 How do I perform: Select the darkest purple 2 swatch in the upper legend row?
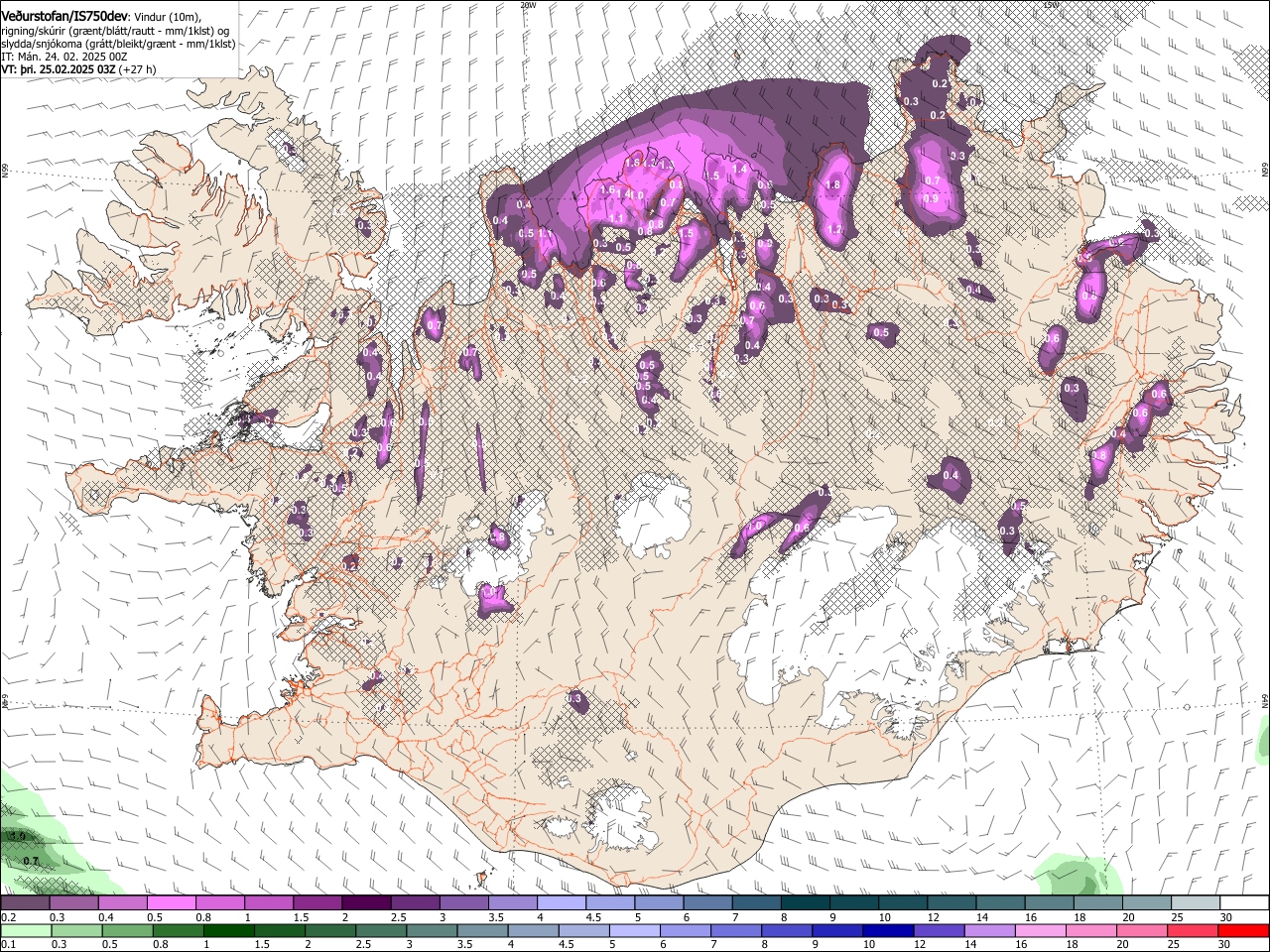coord(366,903)
